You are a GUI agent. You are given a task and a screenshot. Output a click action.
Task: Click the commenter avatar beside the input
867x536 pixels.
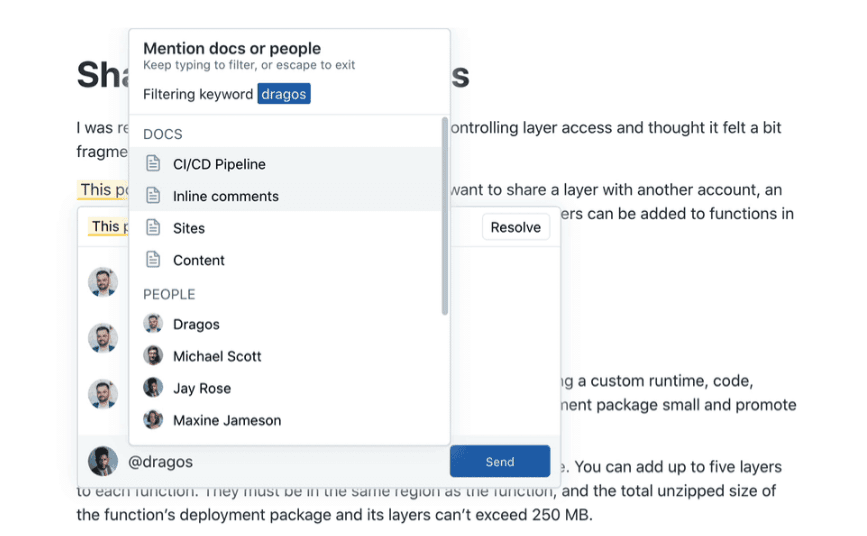pos(103,461)
